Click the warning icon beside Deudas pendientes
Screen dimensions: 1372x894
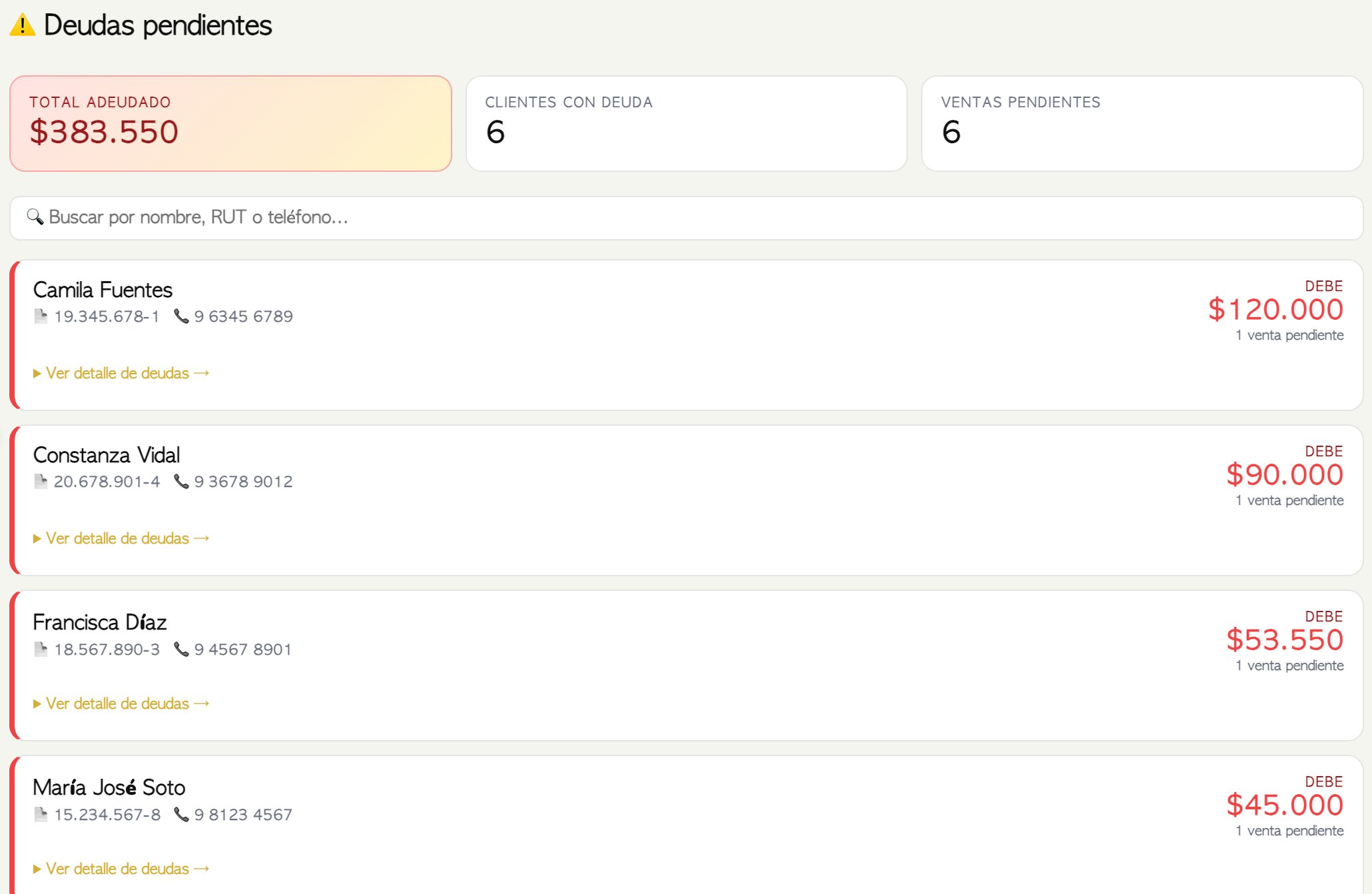coord(23,25)
